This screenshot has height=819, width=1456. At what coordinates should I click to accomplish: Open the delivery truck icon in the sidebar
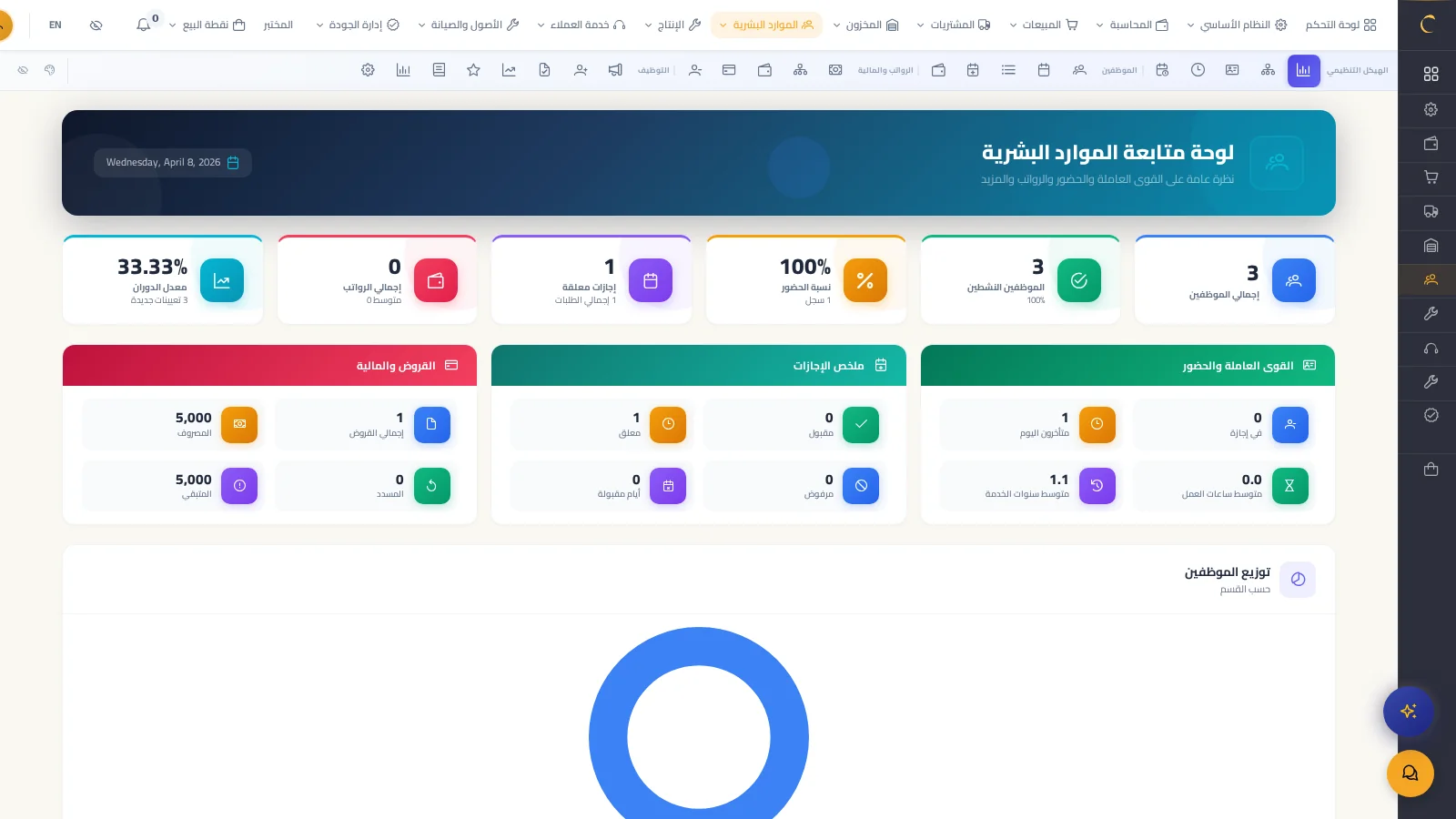tap(1431, 211)
